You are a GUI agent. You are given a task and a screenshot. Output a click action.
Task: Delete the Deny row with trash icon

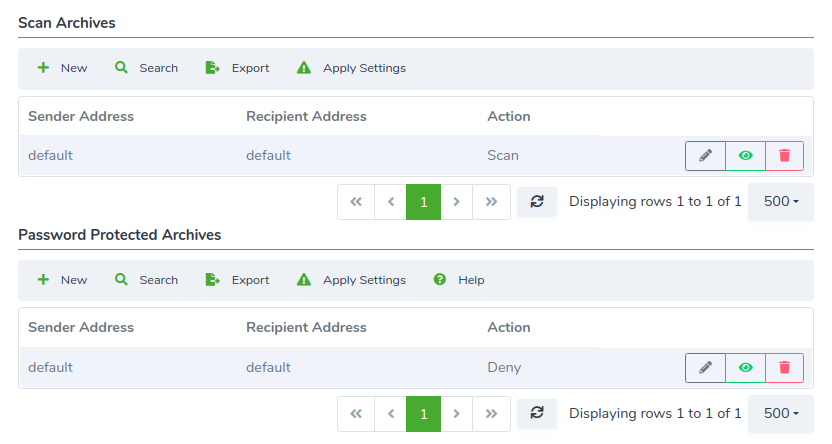tap(784, 368)
